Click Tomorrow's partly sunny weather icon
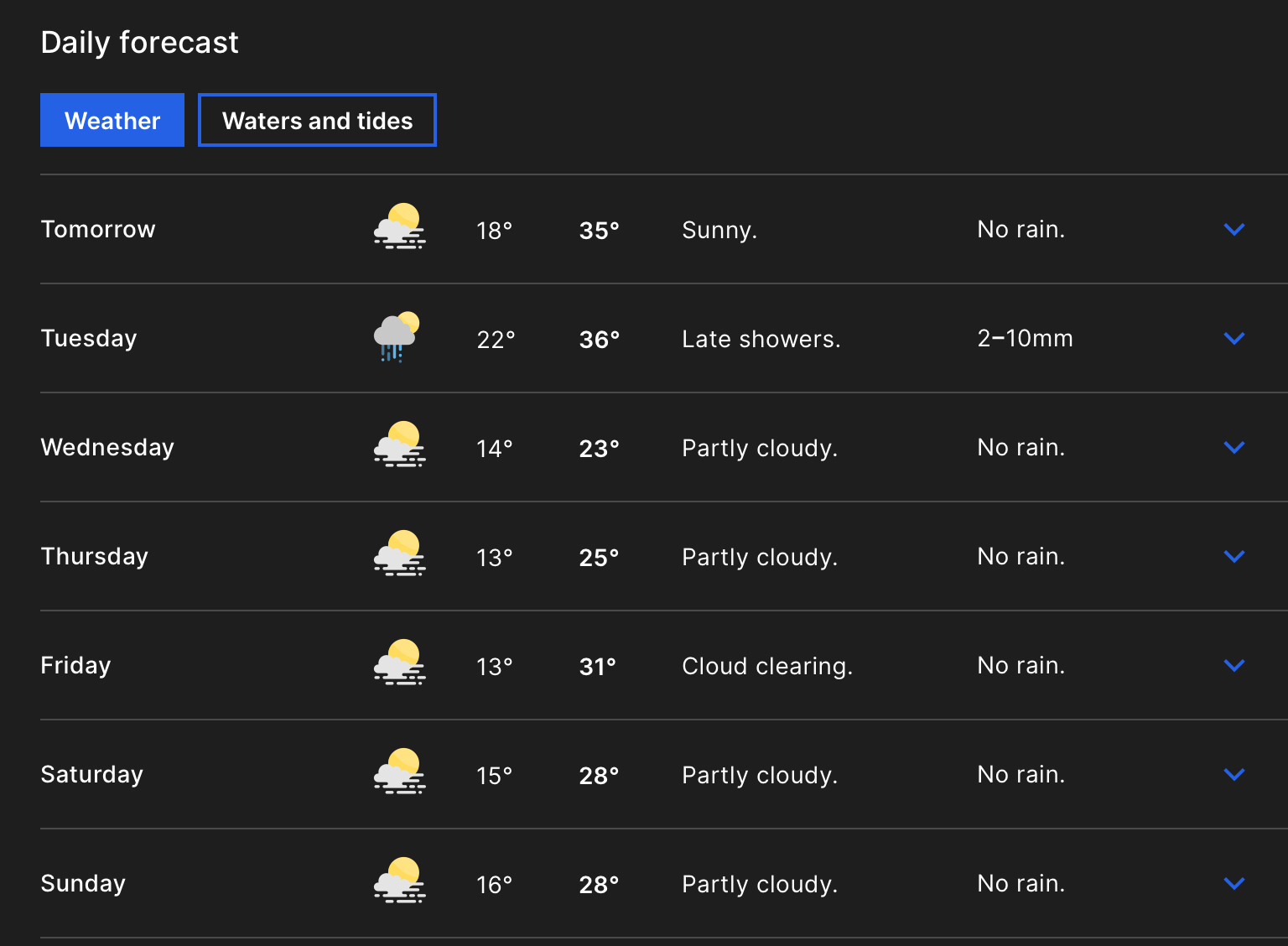Image resolution: width=1288 pixels, height=946 pixels. pyautogui.click(x=399, y=227)
